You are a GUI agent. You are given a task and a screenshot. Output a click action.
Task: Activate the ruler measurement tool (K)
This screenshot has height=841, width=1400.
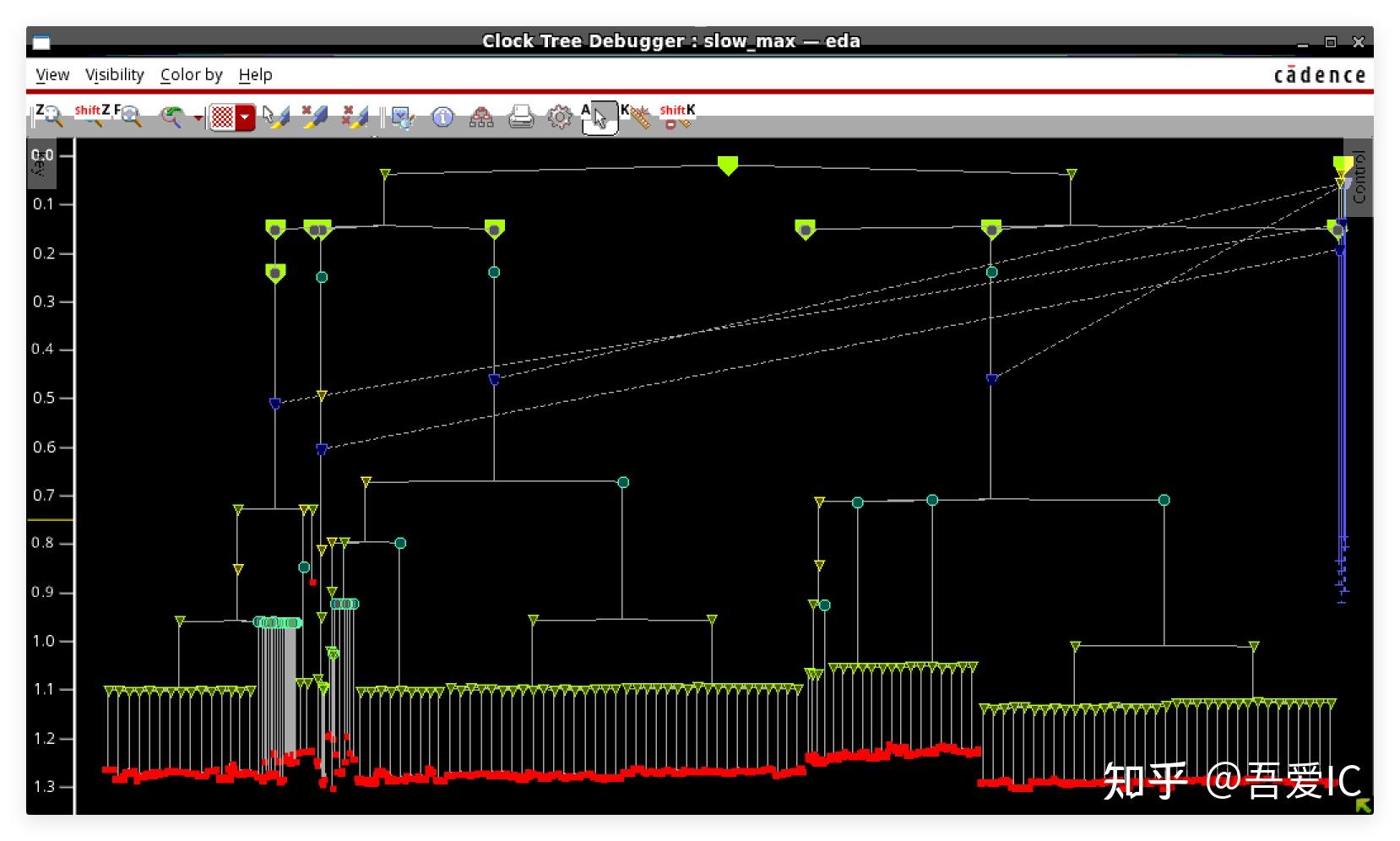[639, 118]
